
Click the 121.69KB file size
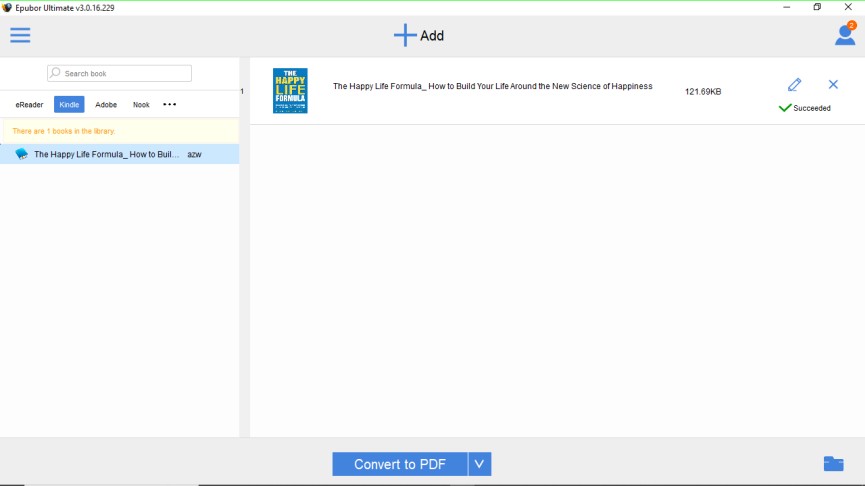coord(703,92)
